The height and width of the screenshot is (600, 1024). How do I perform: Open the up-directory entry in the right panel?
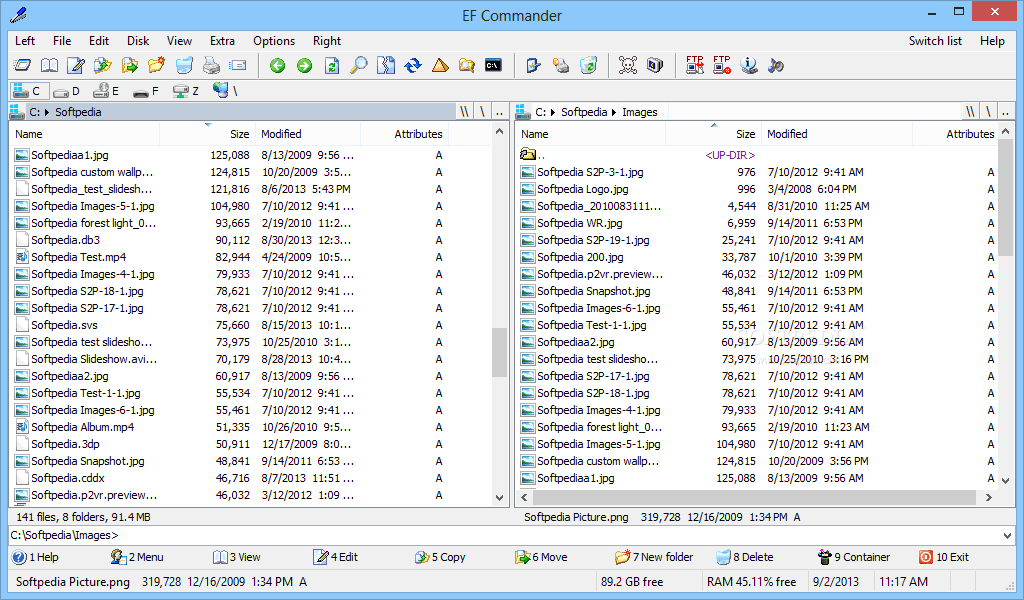click(540, 154)
